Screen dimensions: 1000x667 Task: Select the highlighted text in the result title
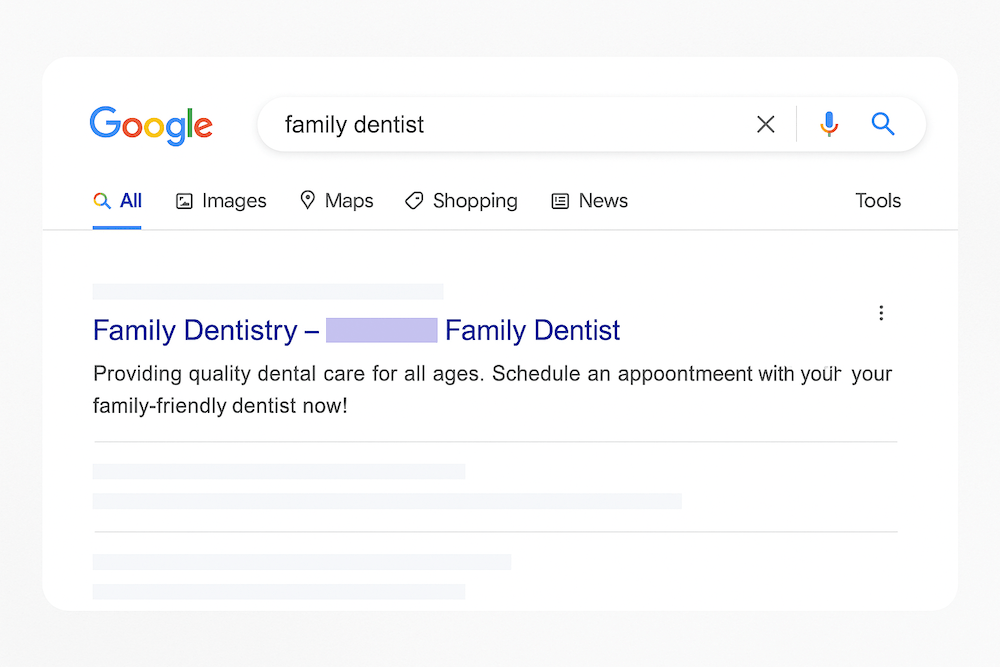[382, 329]
